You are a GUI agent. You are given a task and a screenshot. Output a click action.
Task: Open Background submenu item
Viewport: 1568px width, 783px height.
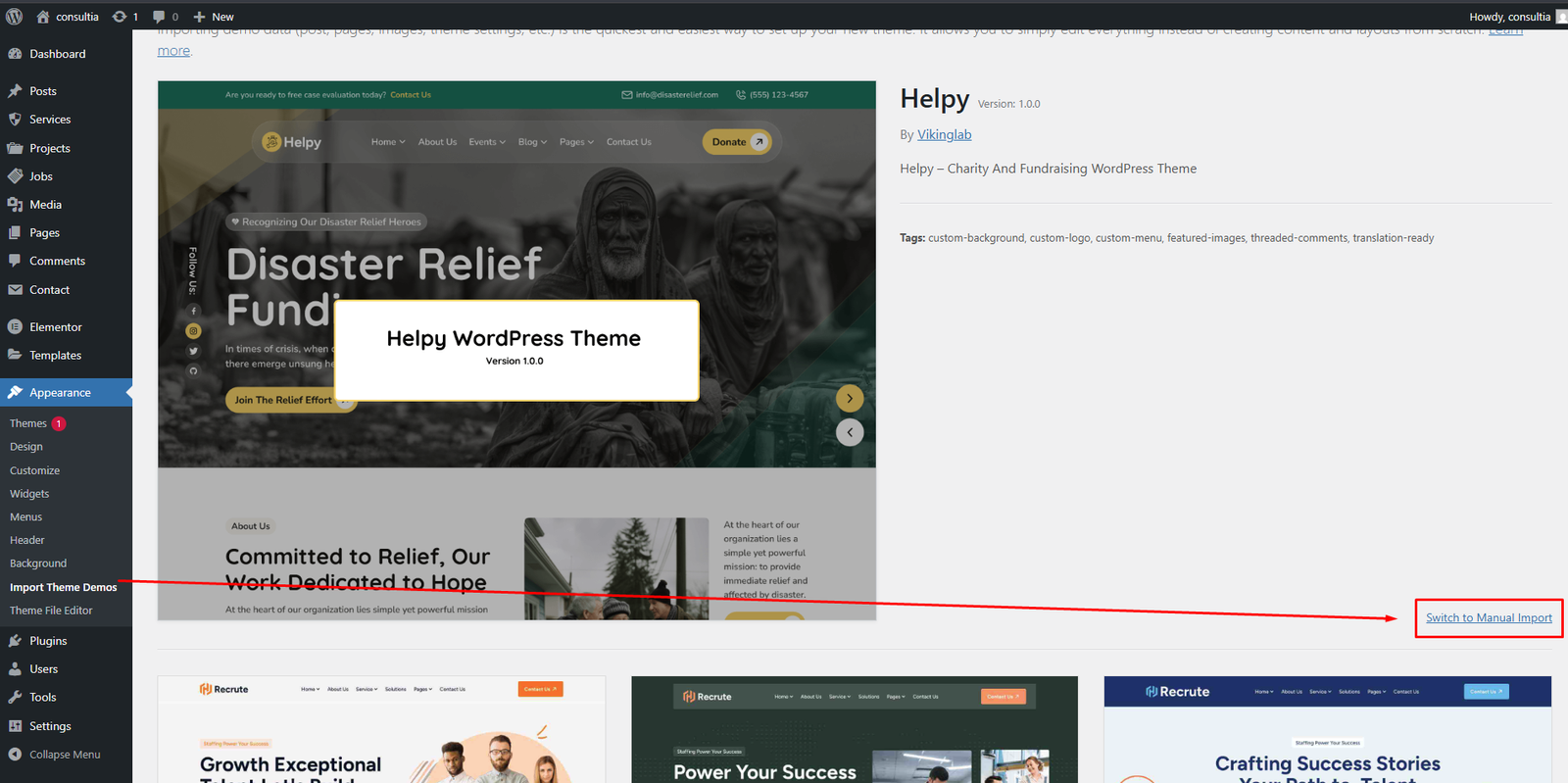pyautogui.click(x=38, y=563)
